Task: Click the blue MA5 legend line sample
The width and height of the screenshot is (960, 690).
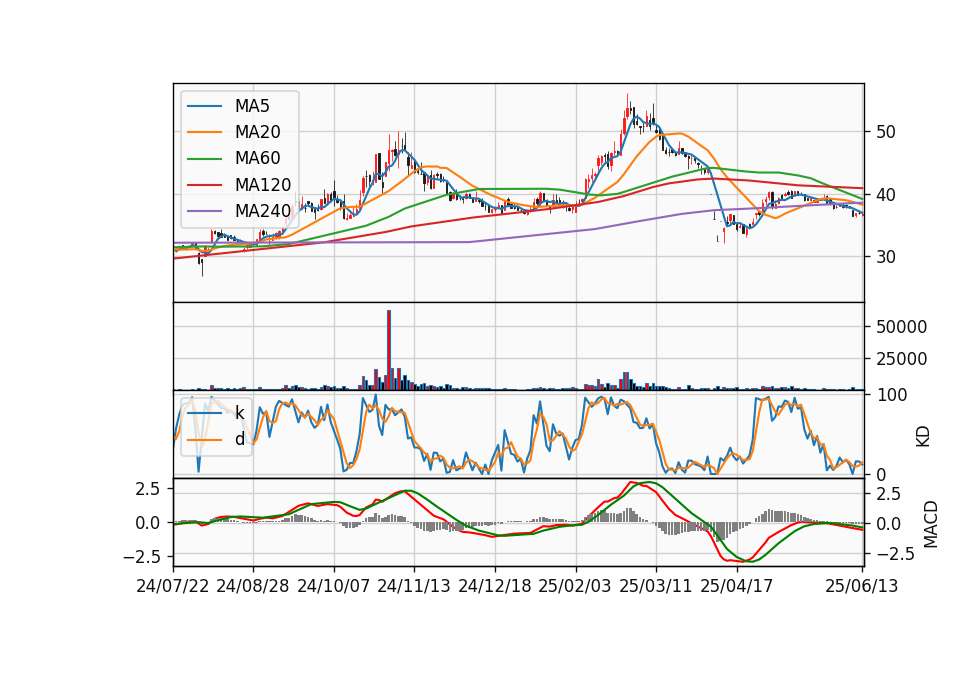Action: pyautogui.click(x=204, y=106)
